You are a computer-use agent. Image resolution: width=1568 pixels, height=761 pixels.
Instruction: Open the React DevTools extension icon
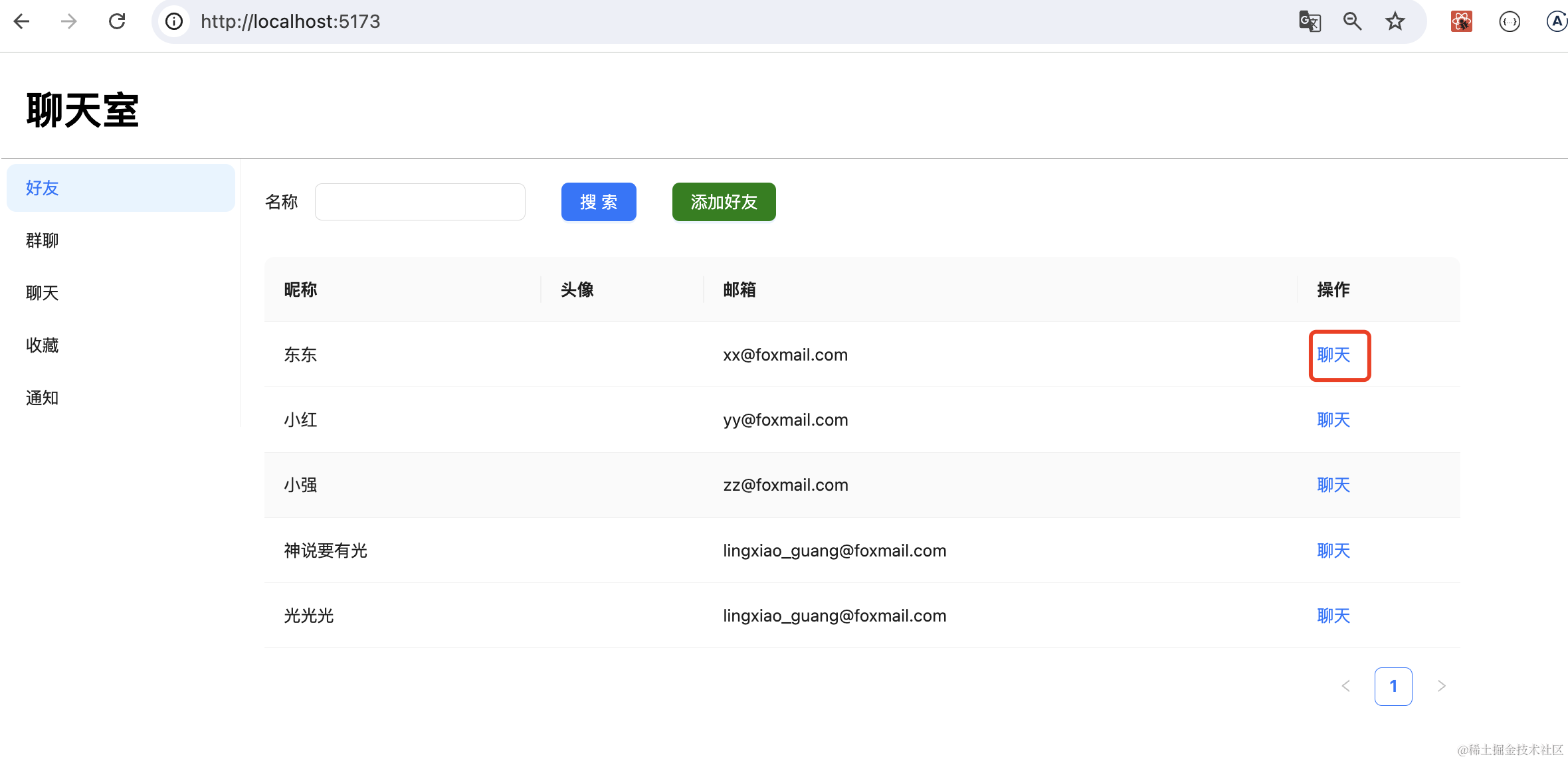coord(1461,21)
